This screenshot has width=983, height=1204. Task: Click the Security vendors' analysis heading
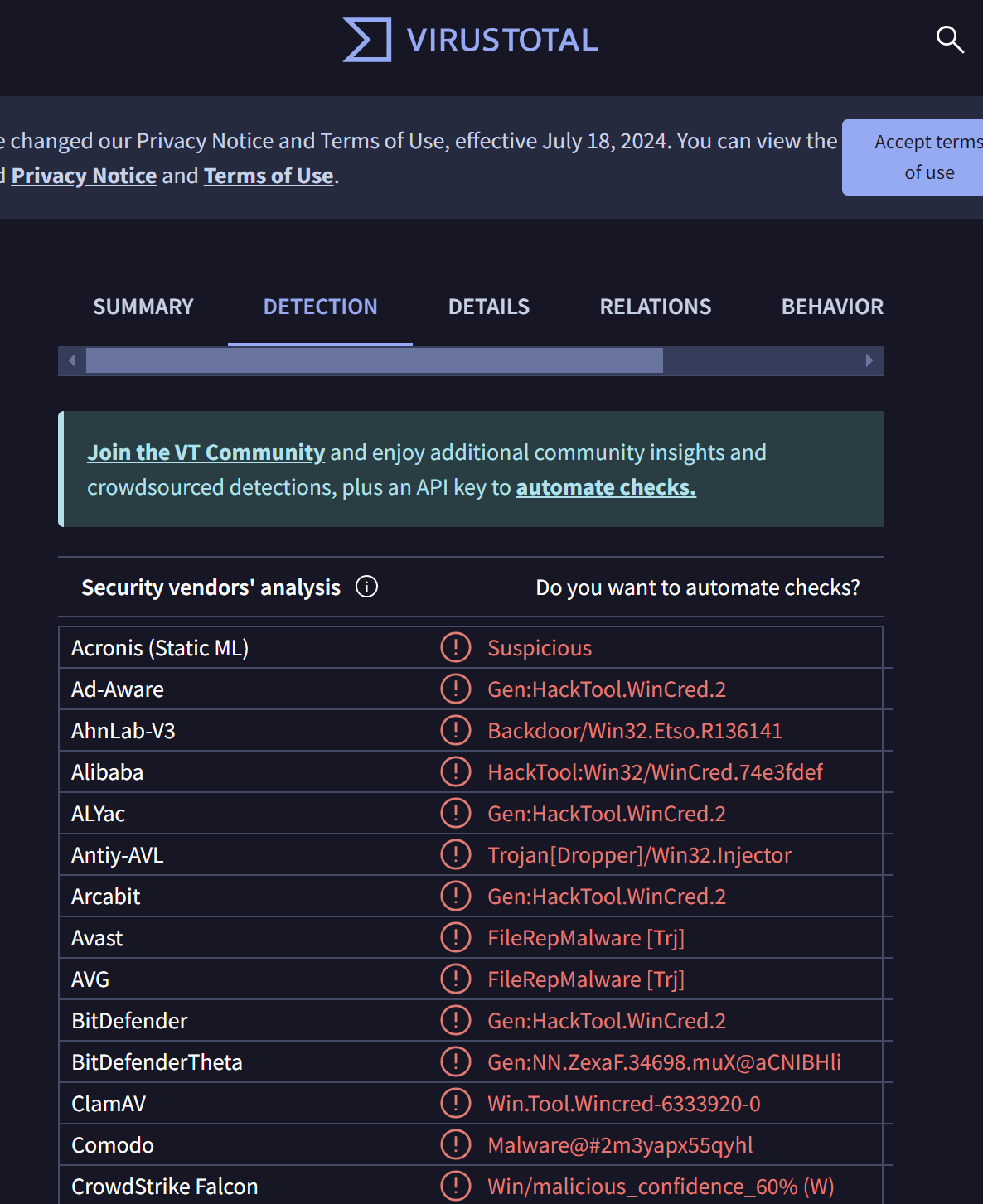point(211,587)
